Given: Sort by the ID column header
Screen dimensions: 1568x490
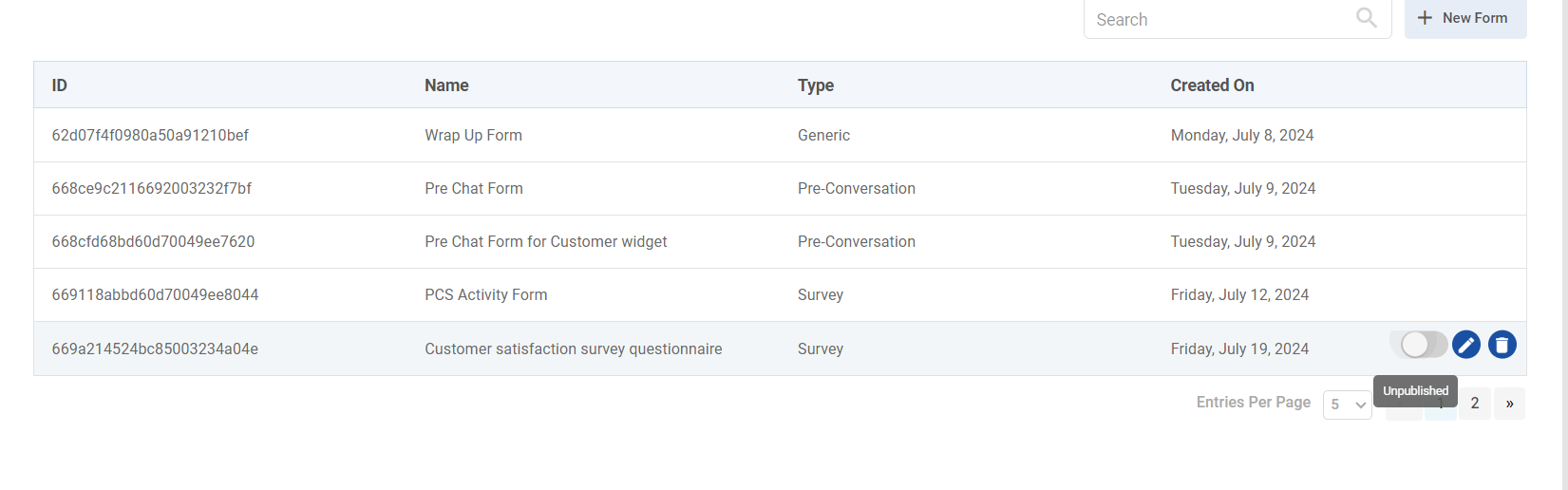Looking at the screenshot, I should [60, 85].
